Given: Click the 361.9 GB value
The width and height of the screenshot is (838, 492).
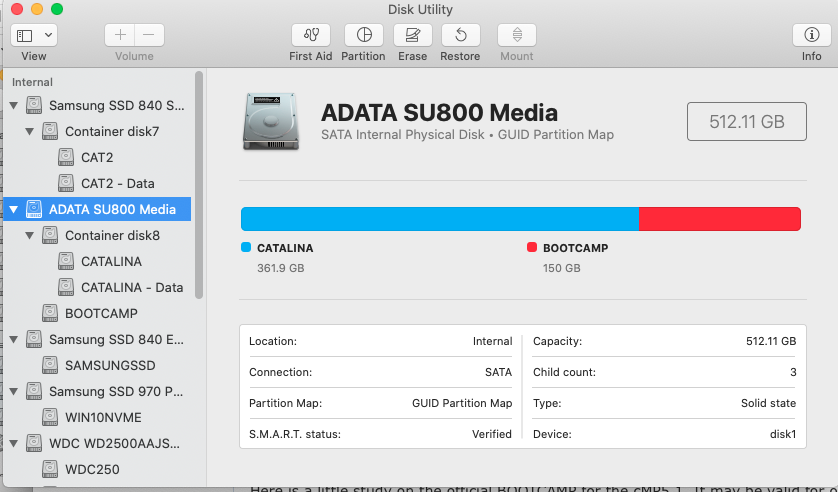Looking at the screenshot, I should coord(281,268).
